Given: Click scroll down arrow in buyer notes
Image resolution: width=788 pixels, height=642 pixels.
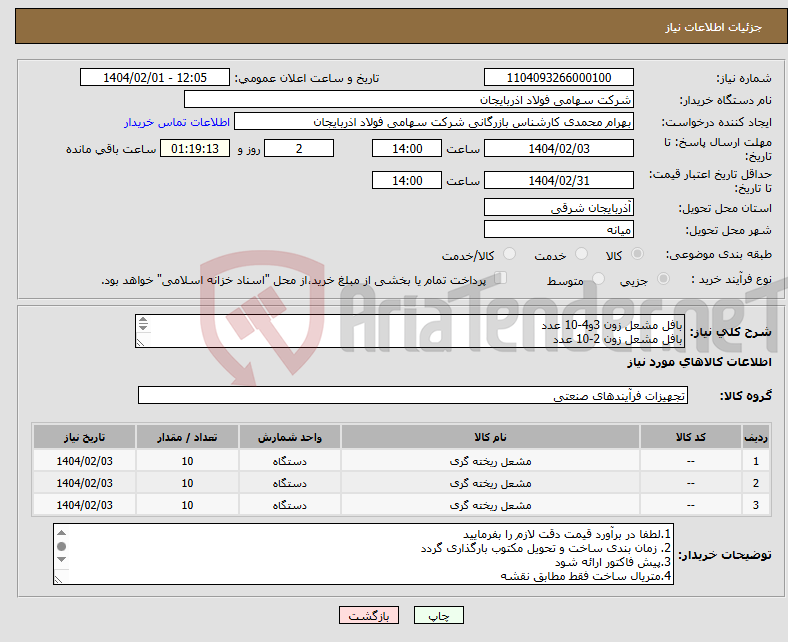Looking at the screenshot, I should point(61,560).
